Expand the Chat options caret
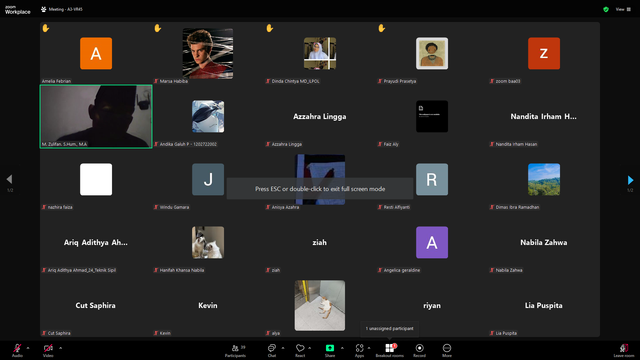640x360 pixels. click(283, 348)
